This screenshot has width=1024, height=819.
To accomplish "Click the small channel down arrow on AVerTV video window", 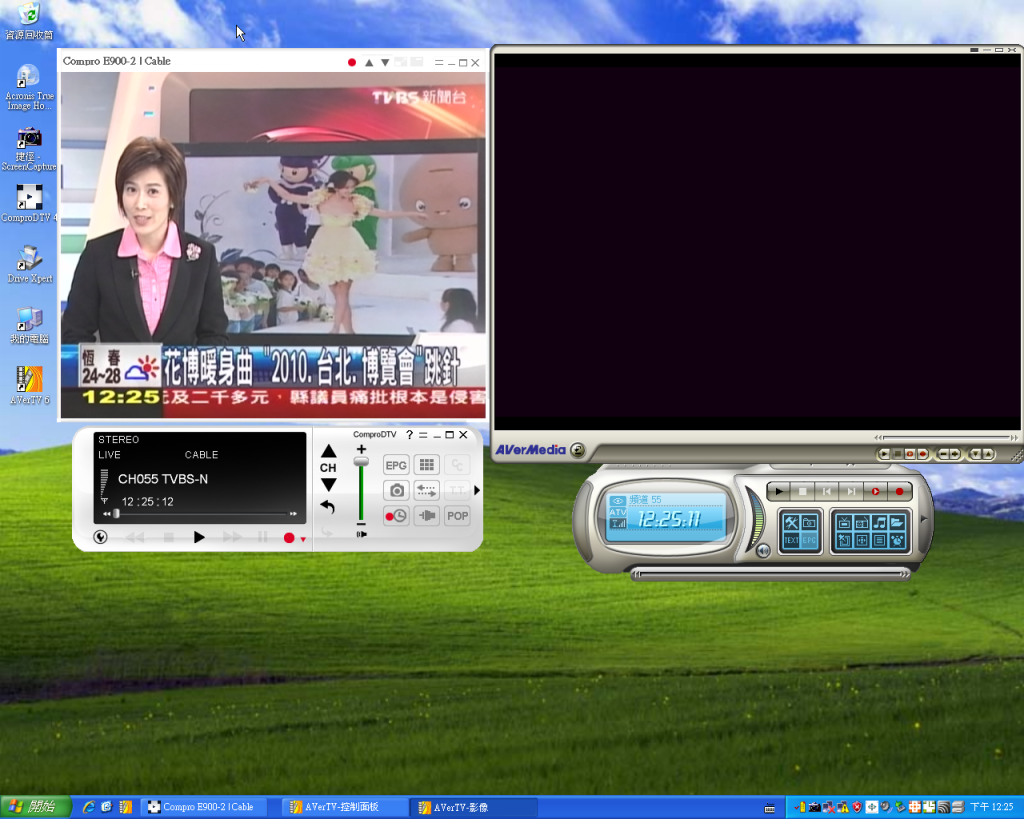I will pyautogui.click(x=975, y=454).
